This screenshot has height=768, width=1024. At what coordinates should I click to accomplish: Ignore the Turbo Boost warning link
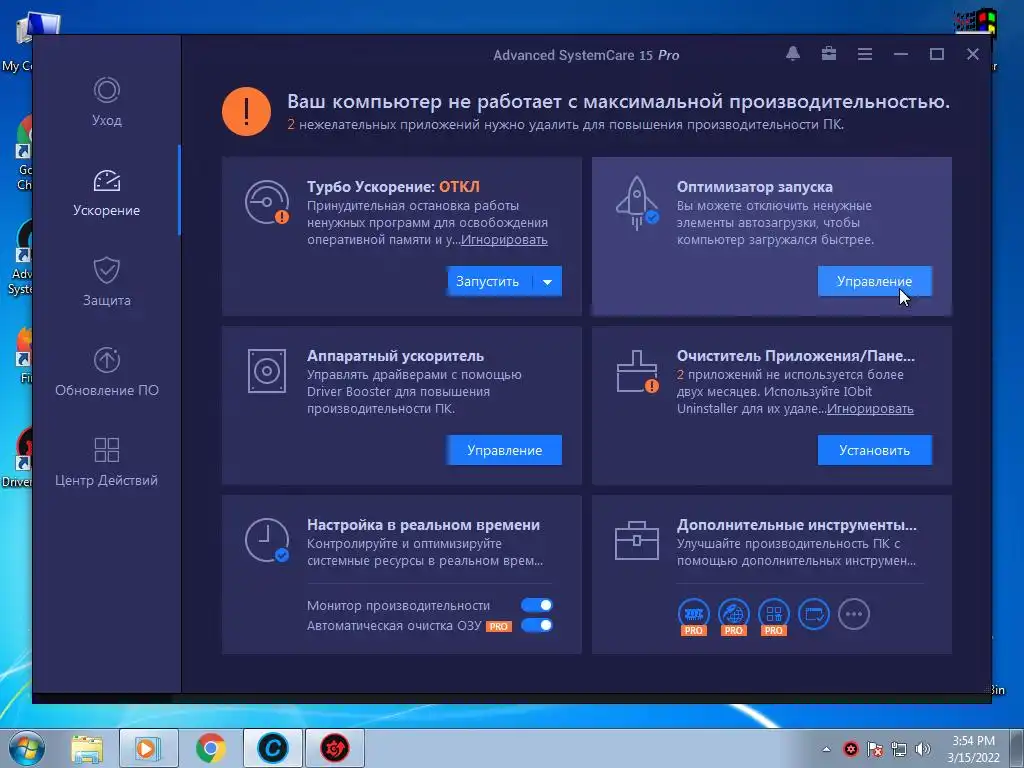click(504, 240)
